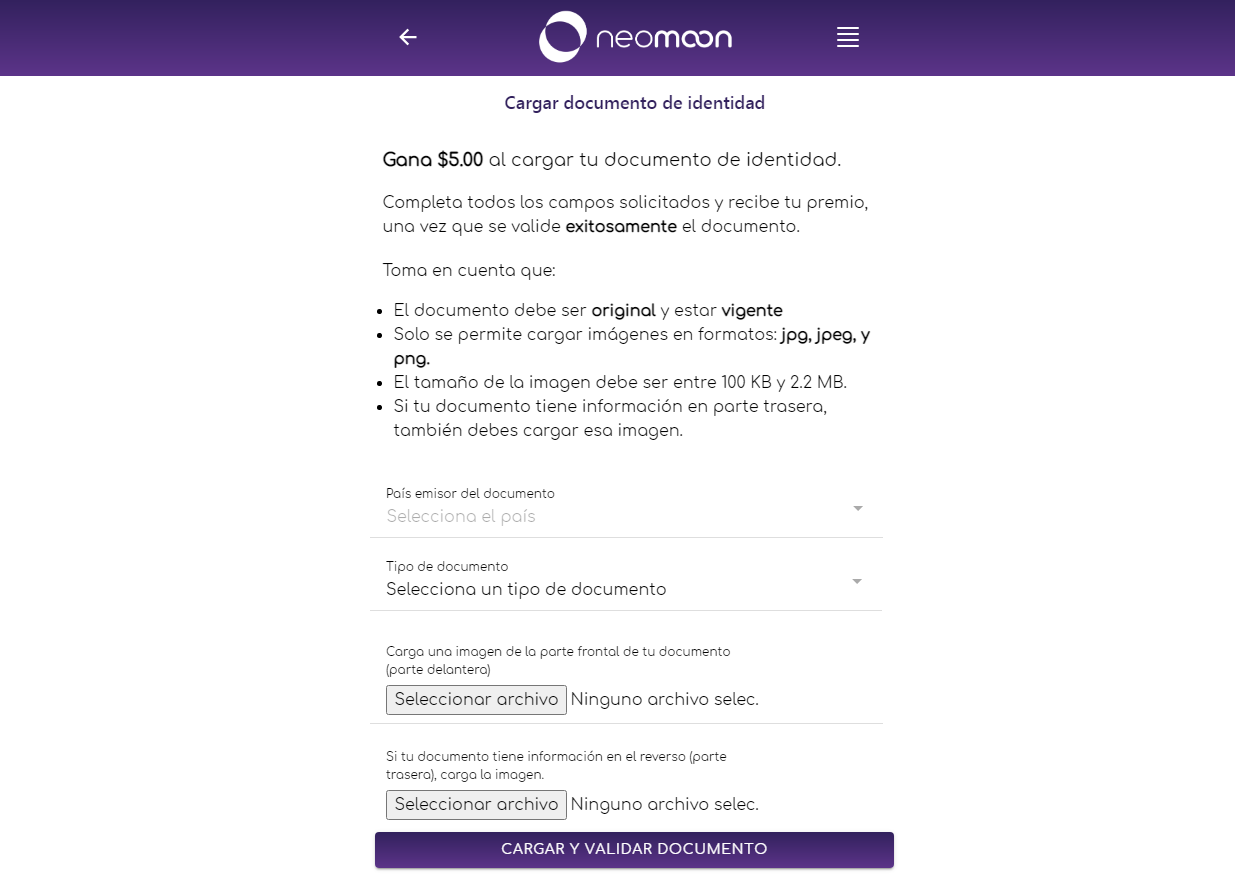Go back using the header arrow
Image resolution: width=1235 pixels, height=883 pixels.
[408, 37]
